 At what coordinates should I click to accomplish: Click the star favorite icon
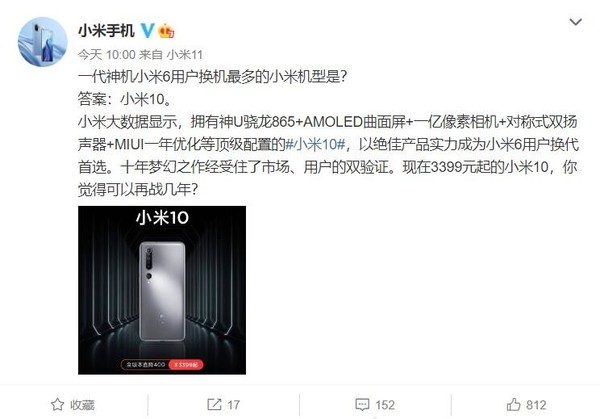57,404
